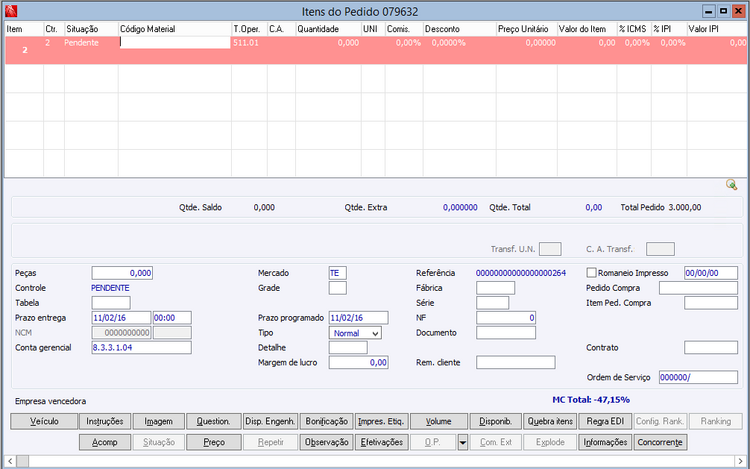The width and height of the screenshot is (750, 469).
Task: Click the Informações button
Action: point(605,442)
